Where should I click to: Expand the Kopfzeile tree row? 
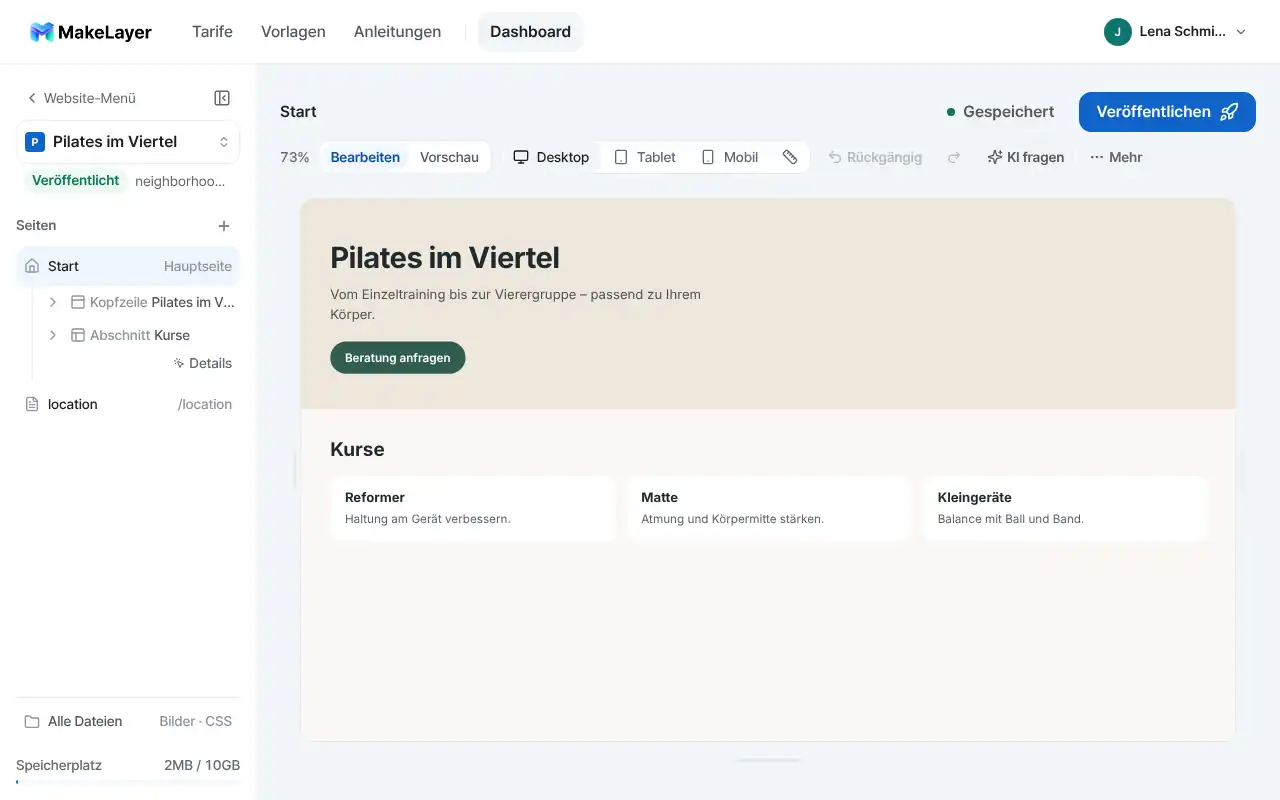pos(53,302)
